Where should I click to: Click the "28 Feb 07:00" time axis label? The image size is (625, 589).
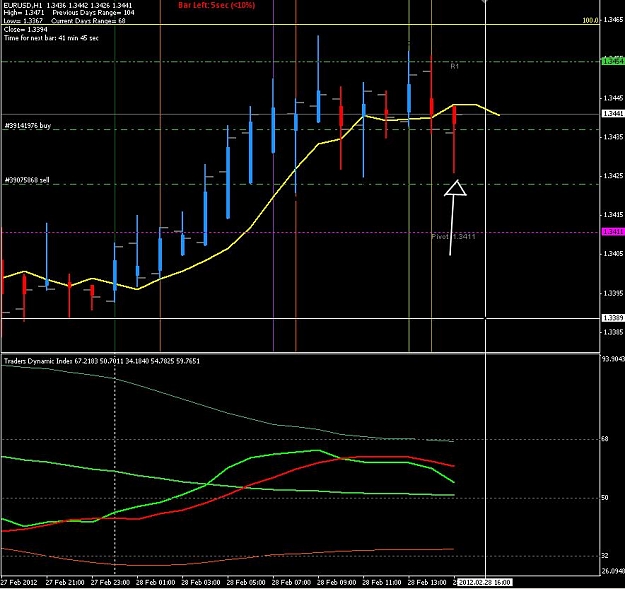291,582
